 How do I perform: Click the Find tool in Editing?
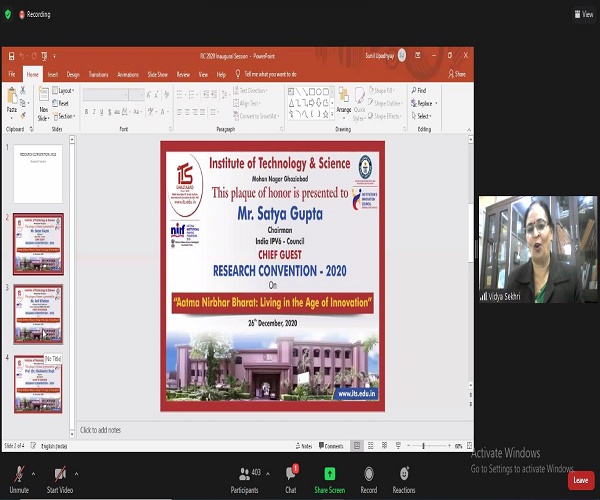click(419, 90)
